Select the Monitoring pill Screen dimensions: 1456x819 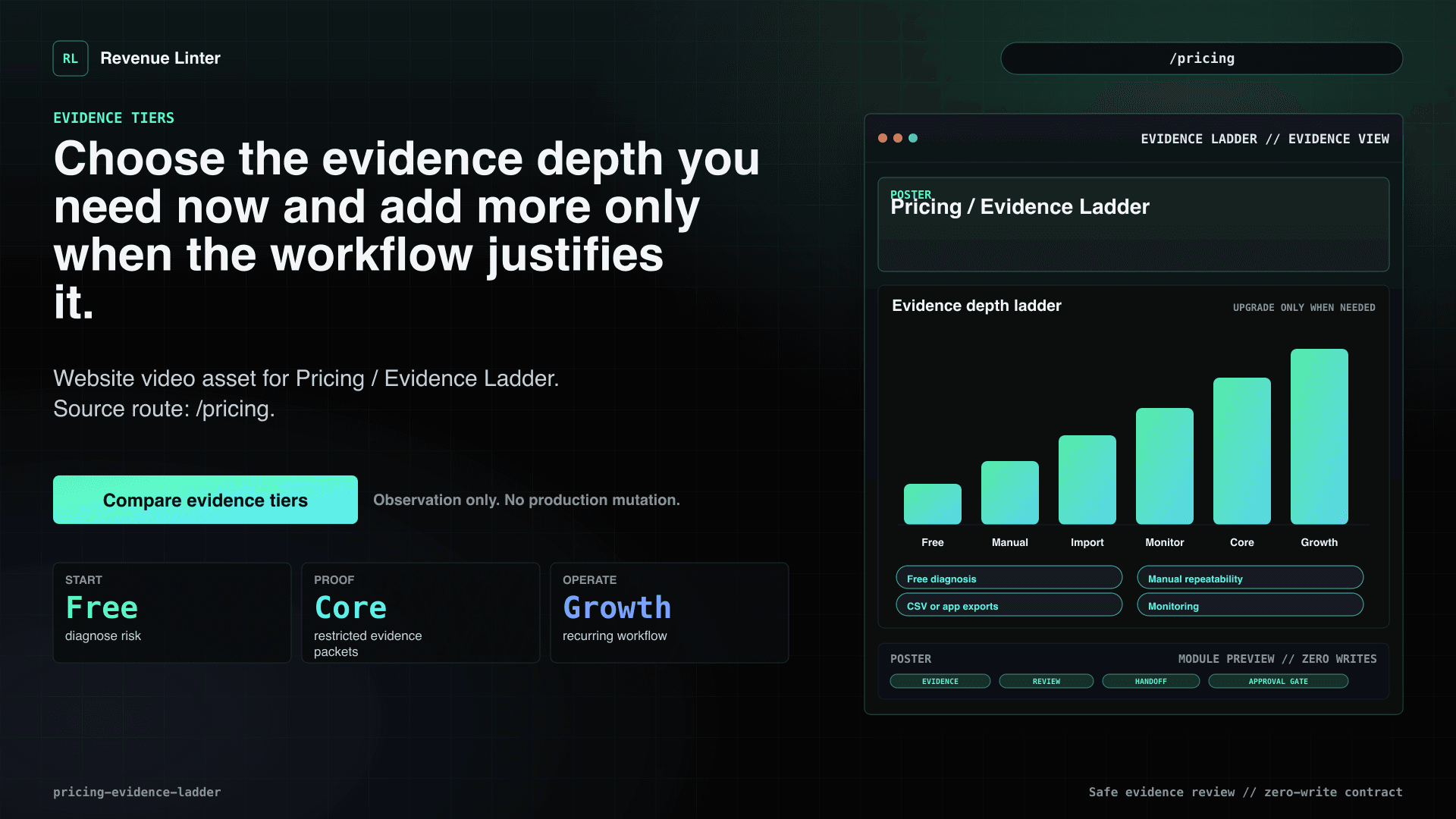pyautogui.click(x=1250, y=605)
